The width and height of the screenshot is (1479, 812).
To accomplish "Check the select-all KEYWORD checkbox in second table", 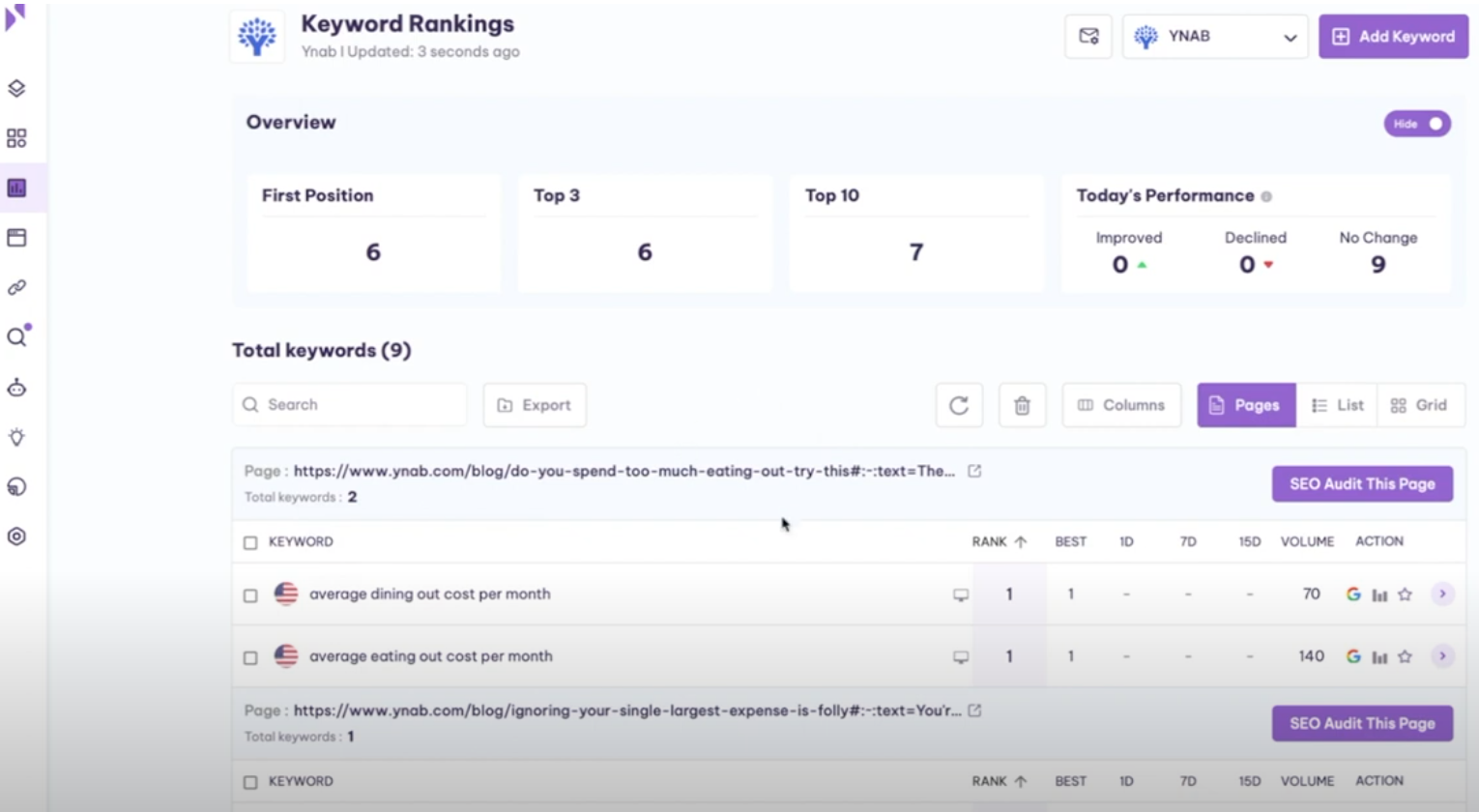I will [250, 782].
